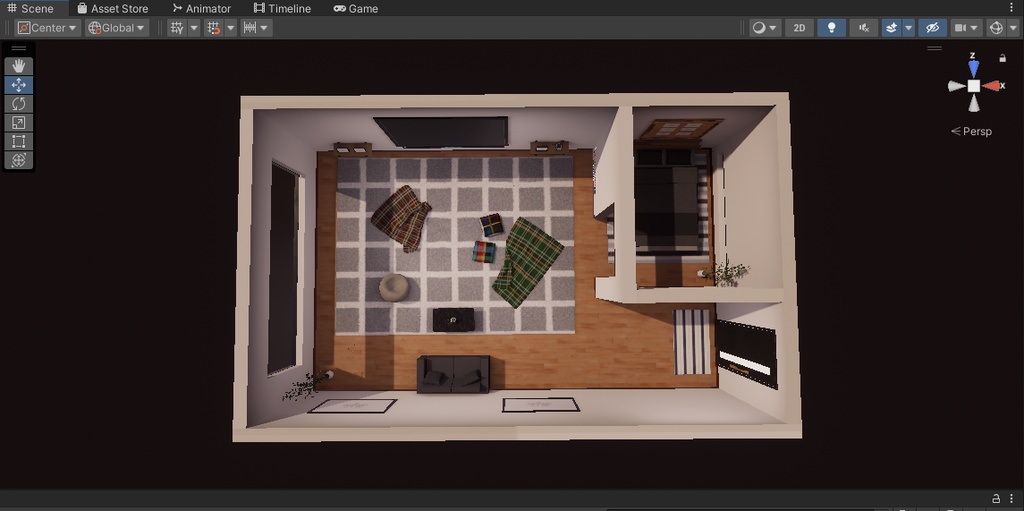Select the dark sofa in scene

(x=453, y=374)
